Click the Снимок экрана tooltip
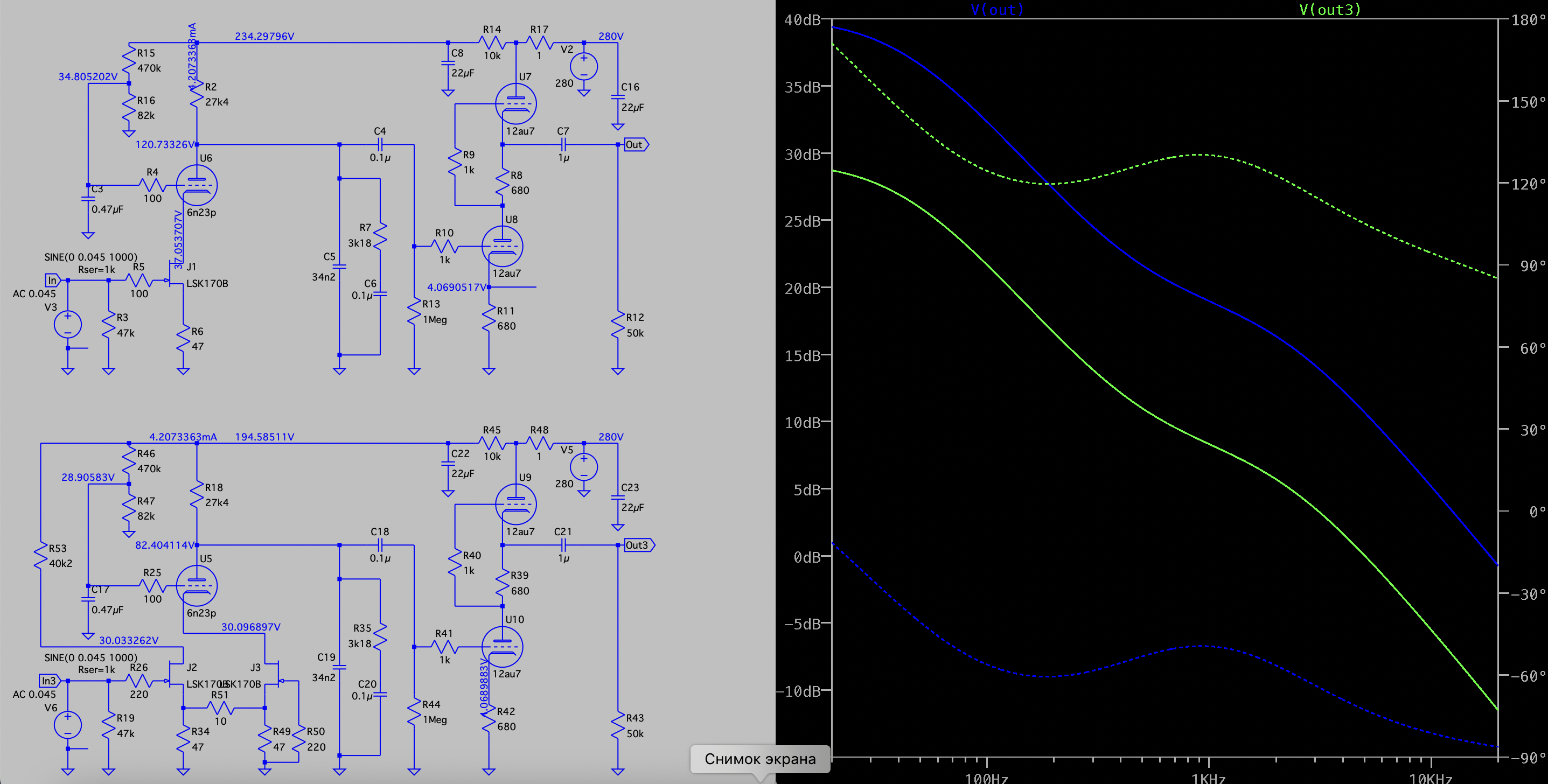The width and height of the screenshot is (1548, 784). coord(759,759)
